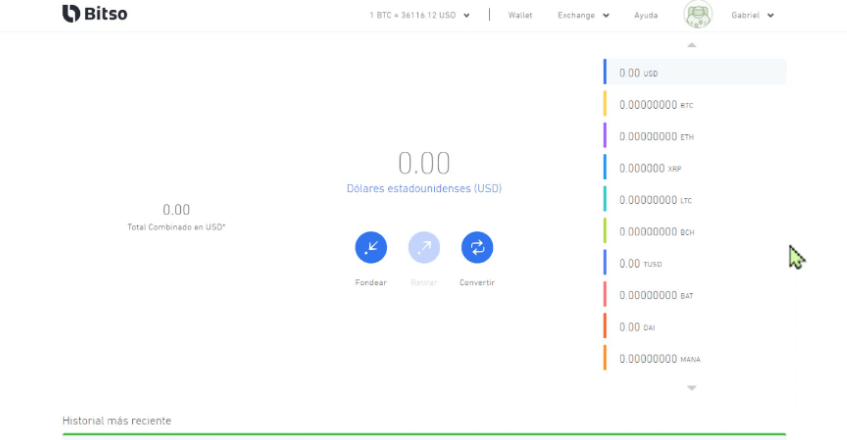Click the Convertir swap icon

[477, 247]
